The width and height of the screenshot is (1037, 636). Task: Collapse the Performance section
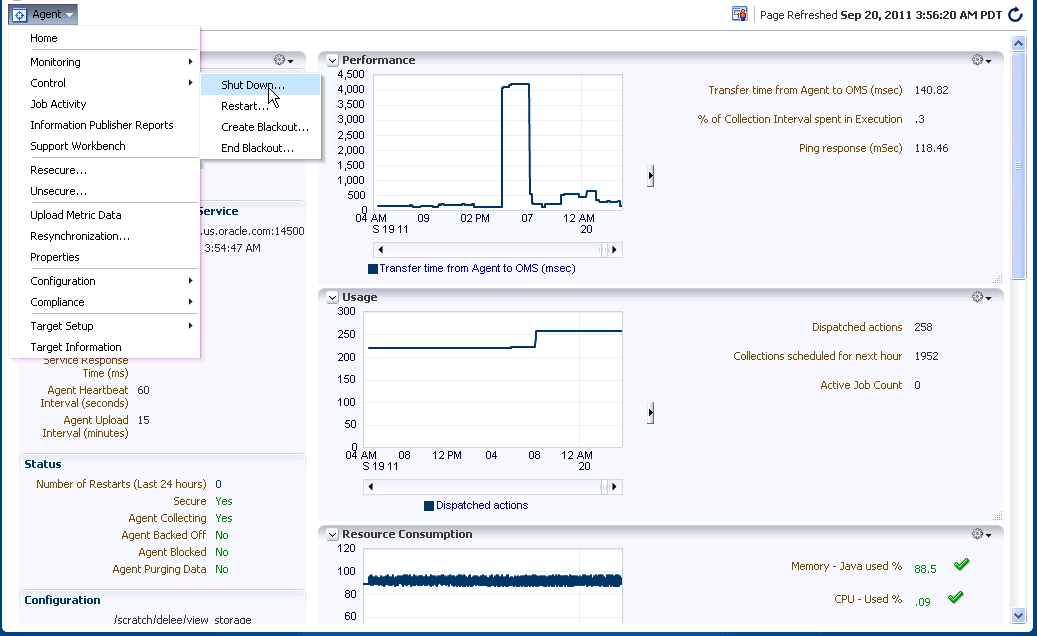(x=333, y=60)
